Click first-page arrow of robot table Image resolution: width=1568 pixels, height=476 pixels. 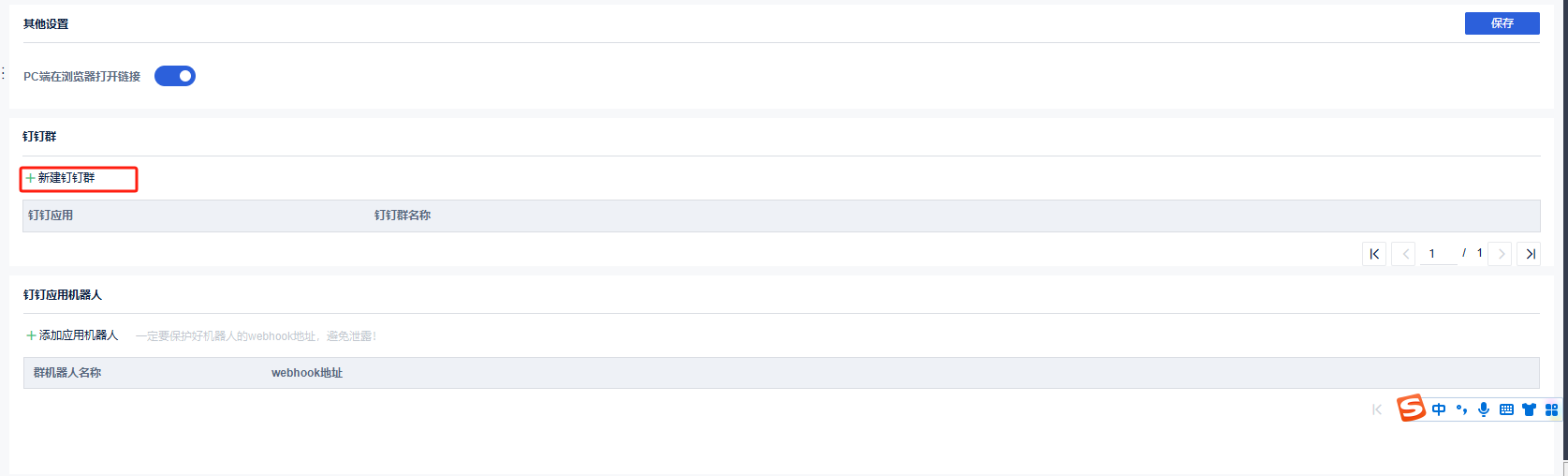[x=1376, y=409]
